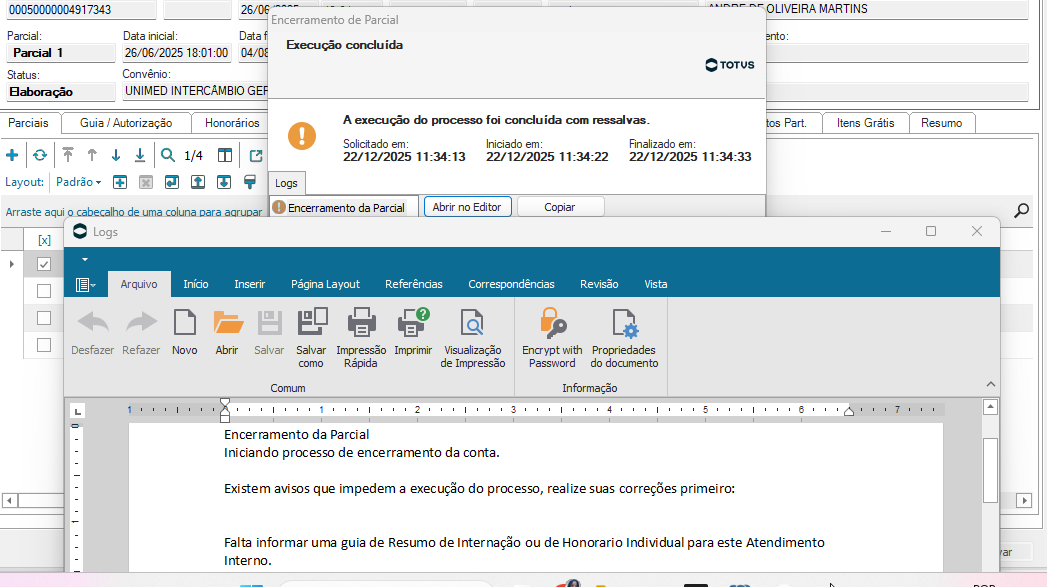Run Impressão Rápida

[361, 338]
